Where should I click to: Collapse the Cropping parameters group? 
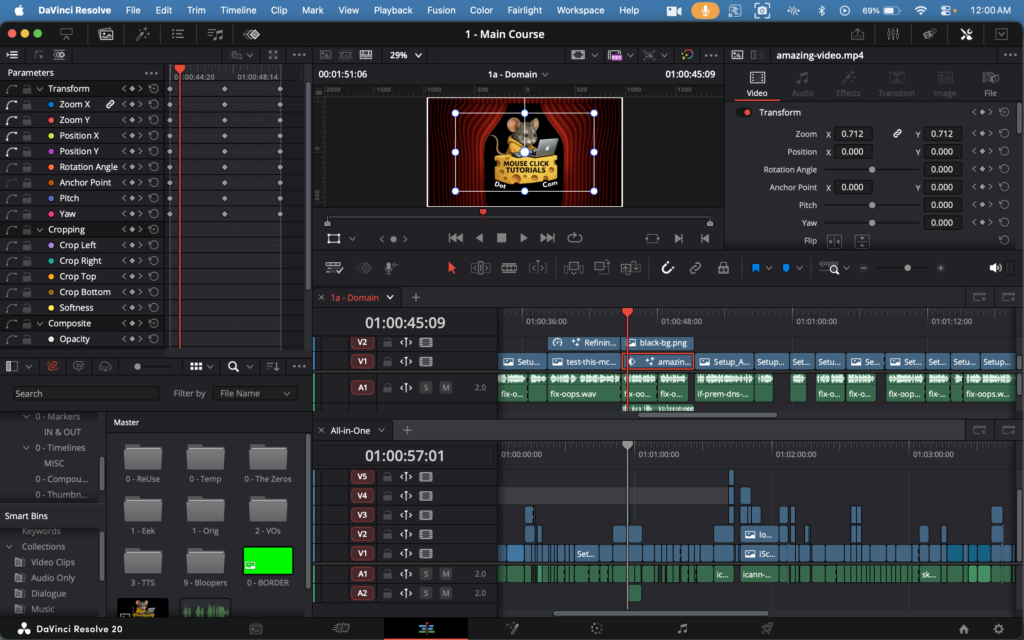click(x=40, y=230)
